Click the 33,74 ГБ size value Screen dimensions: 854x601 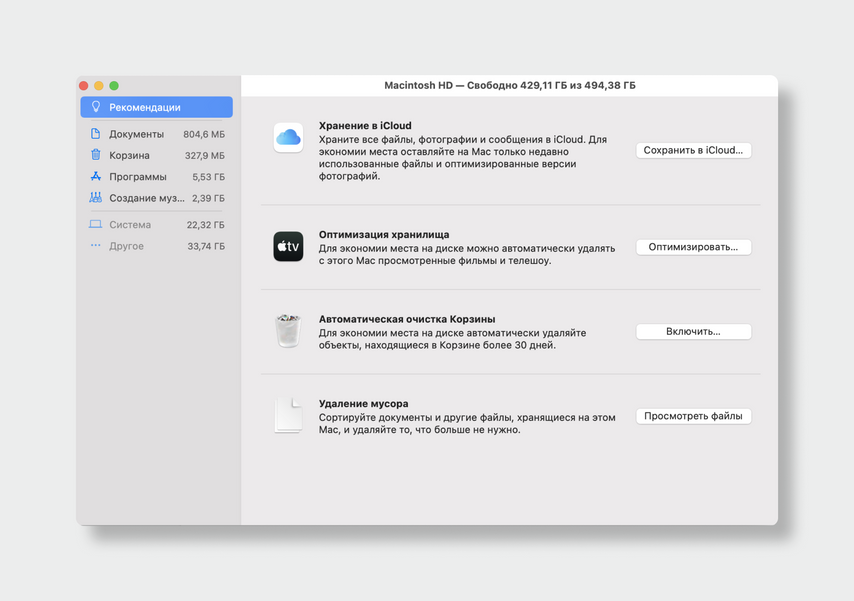coord(206,246)
